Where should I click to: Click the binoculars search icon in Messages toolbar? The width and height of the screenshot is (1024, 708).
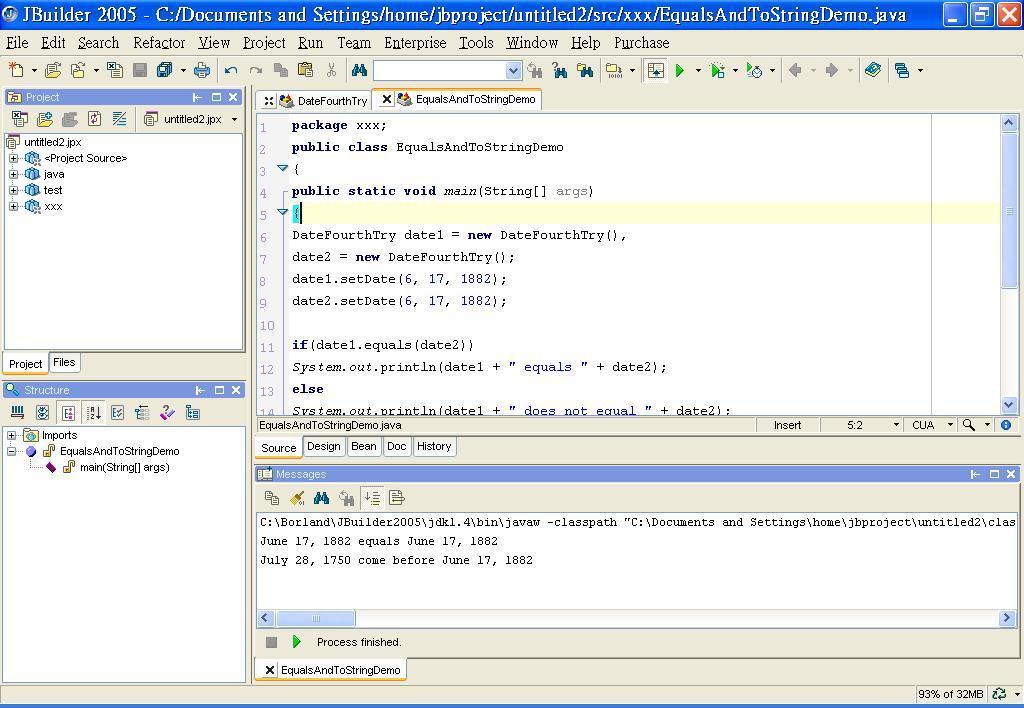321,498
